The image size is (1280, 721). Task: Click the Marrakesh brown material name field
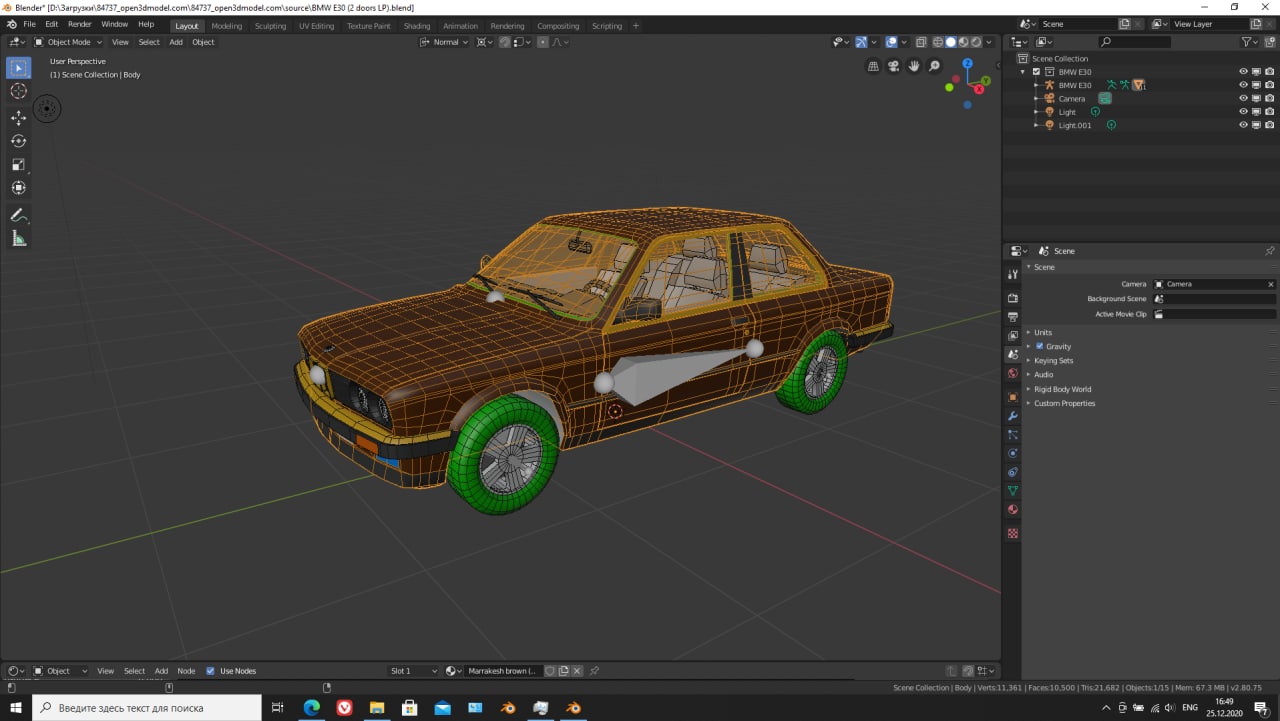click(504, 671)
